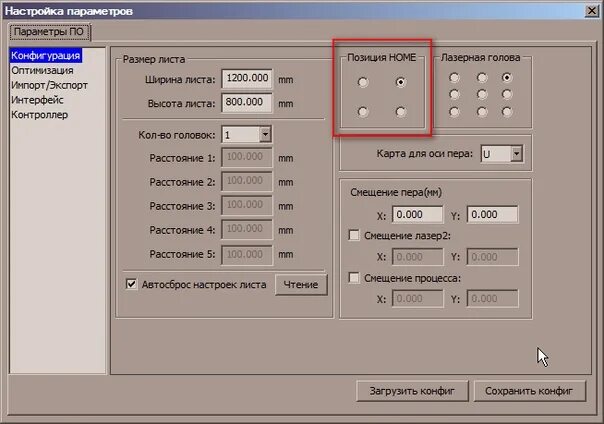Image resolution: width=604 pixels, height=424 pixels.
Task: Select bottom-right Позиция HOME radio button
Action: 401,112
